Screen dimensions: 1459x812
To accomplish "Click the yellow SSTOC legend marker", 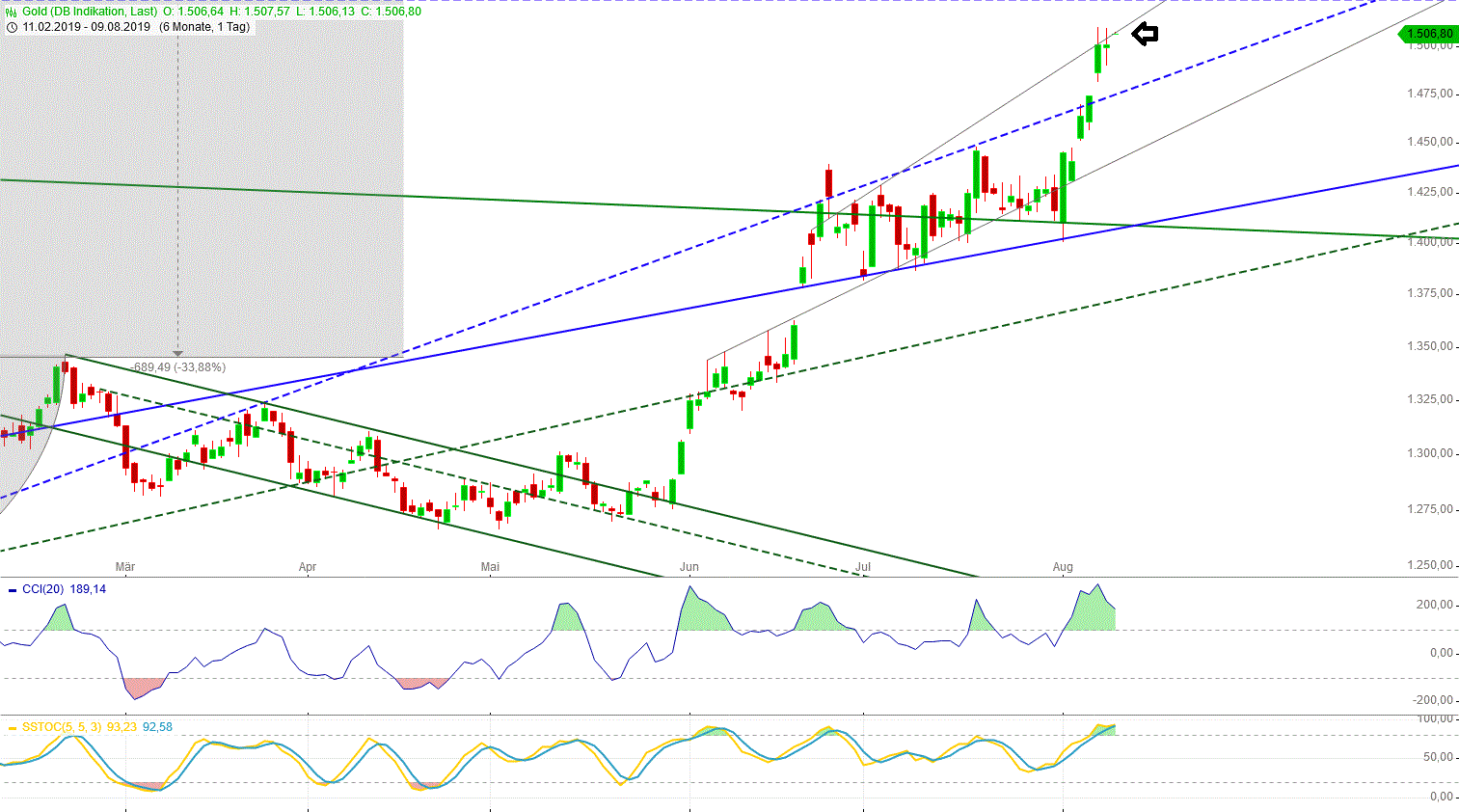I will [12, 727].
